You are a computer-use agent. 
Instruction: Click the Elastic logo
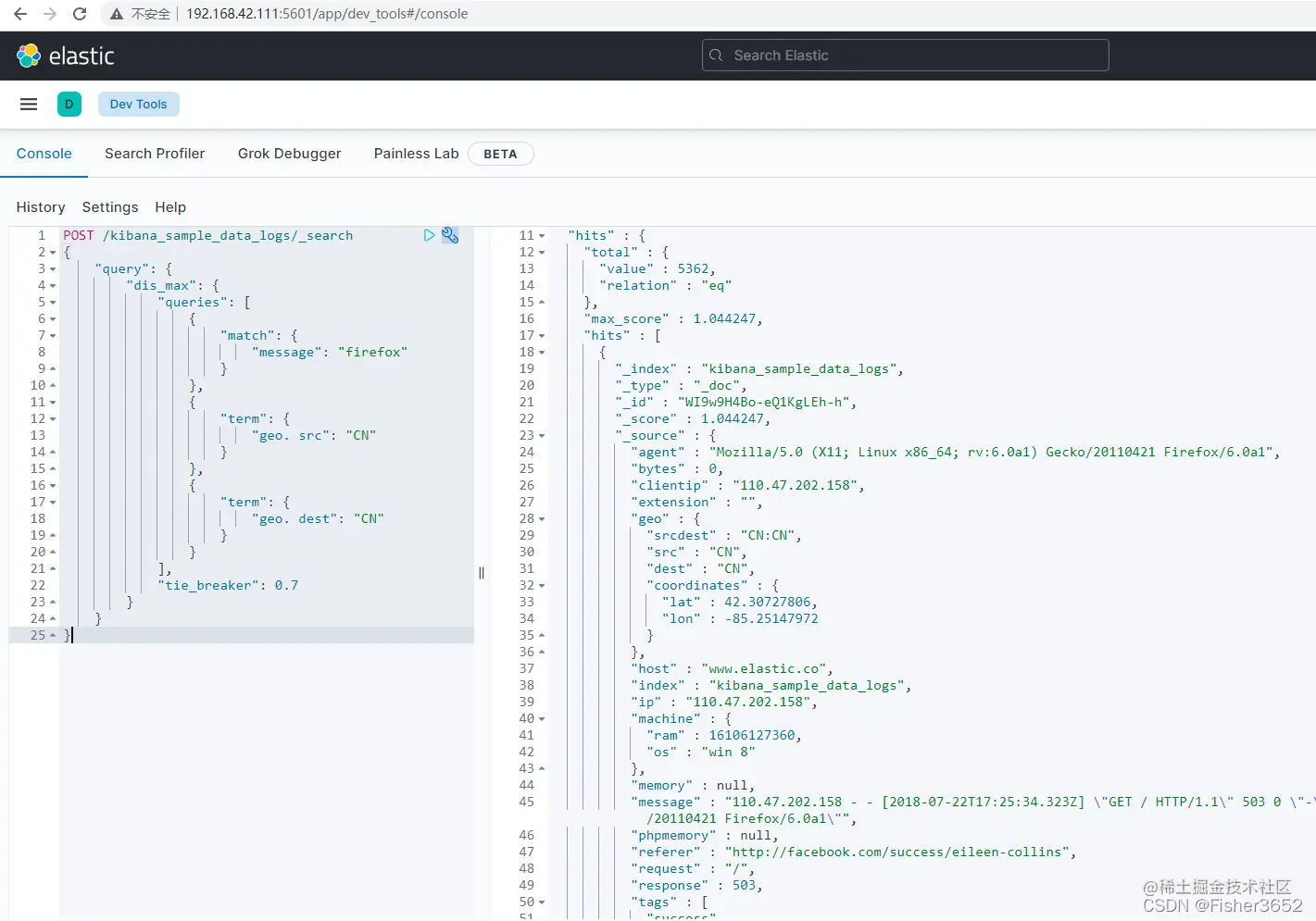click(x=65, y=56)
